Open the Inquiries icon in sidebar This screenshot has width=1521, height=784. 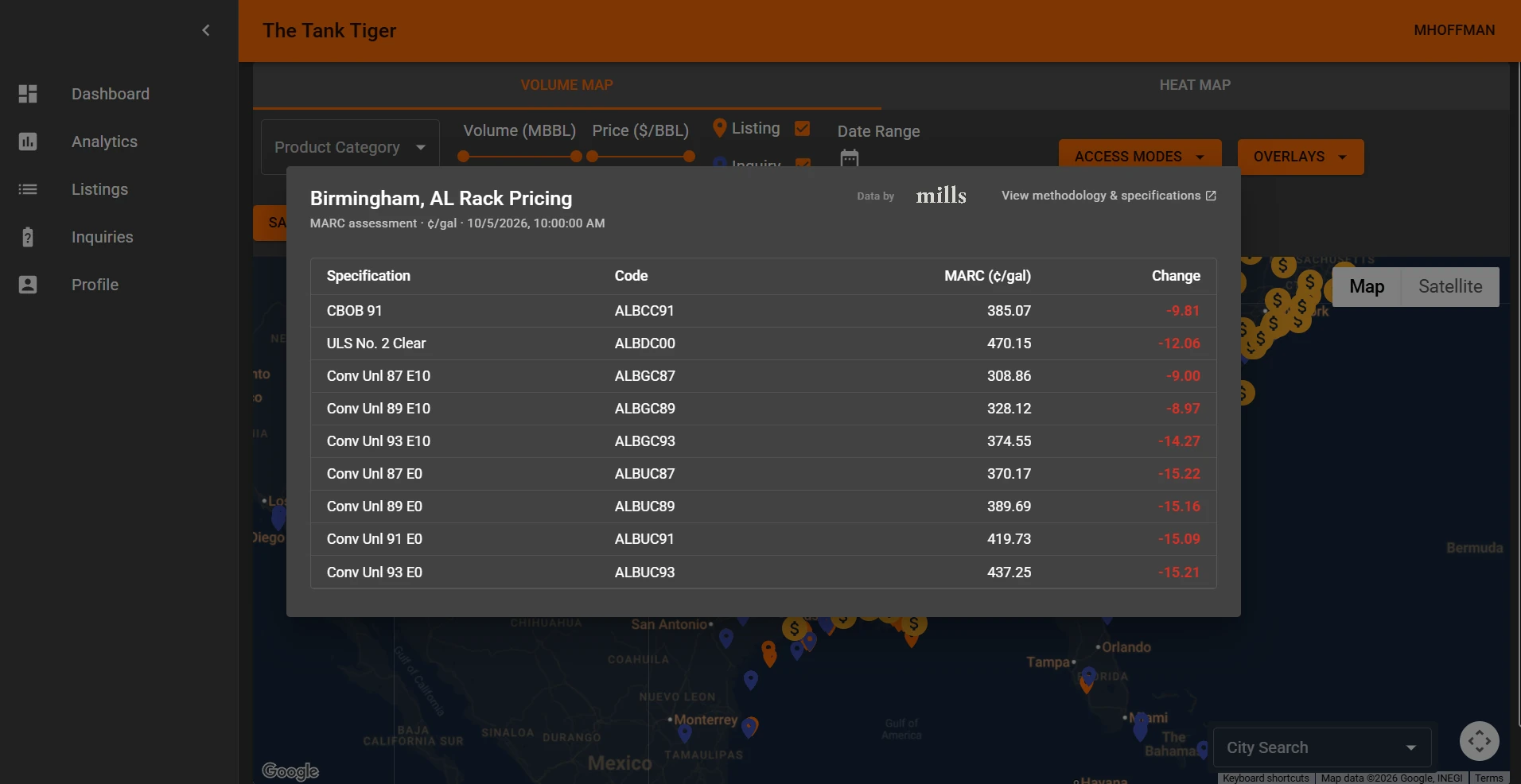pyautogui.click(x=28, y=237)
